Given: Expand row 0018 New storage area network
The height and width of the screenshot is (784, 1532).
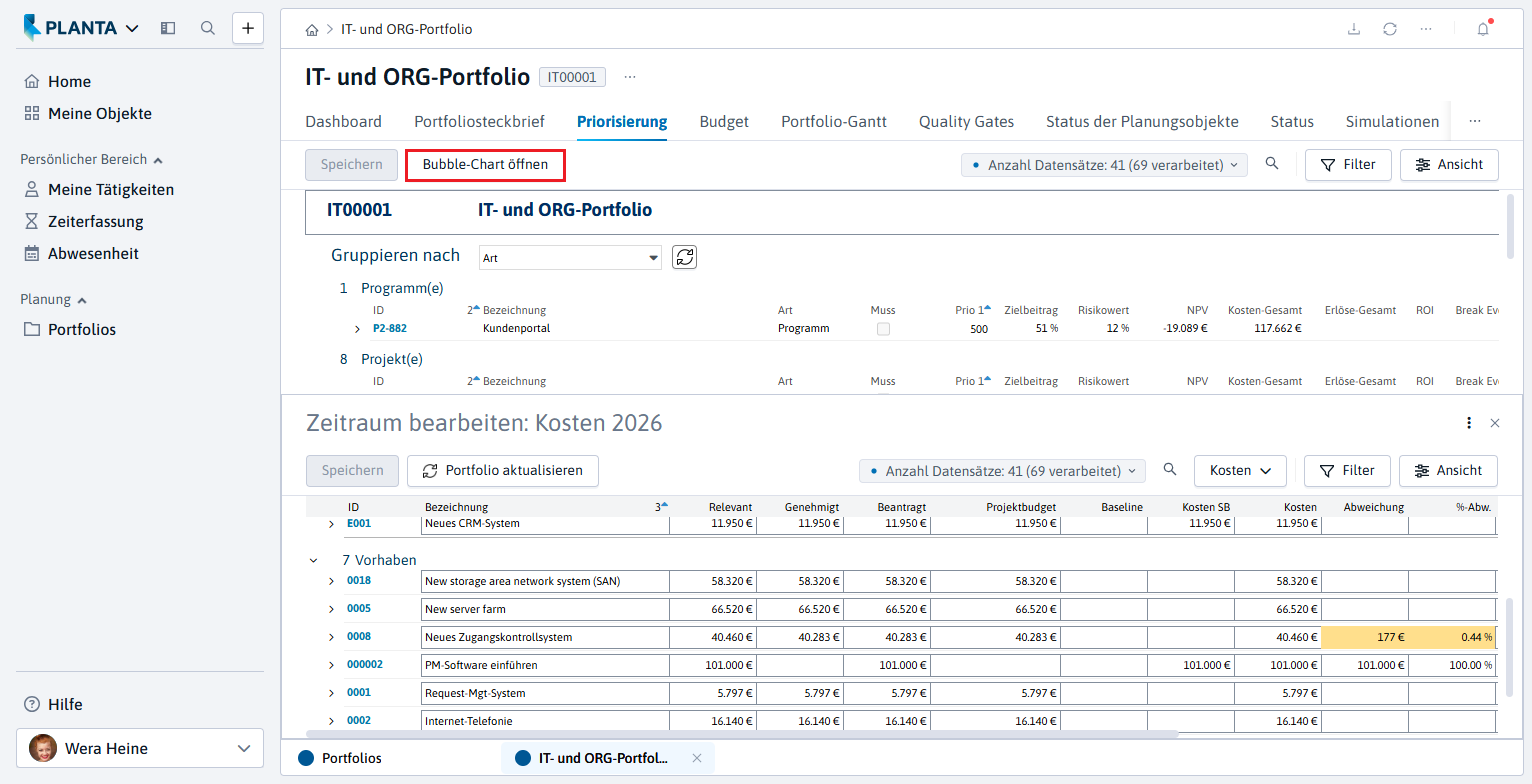Looking at the screenshot, I should pyautogui.click(x=332, y=581).
